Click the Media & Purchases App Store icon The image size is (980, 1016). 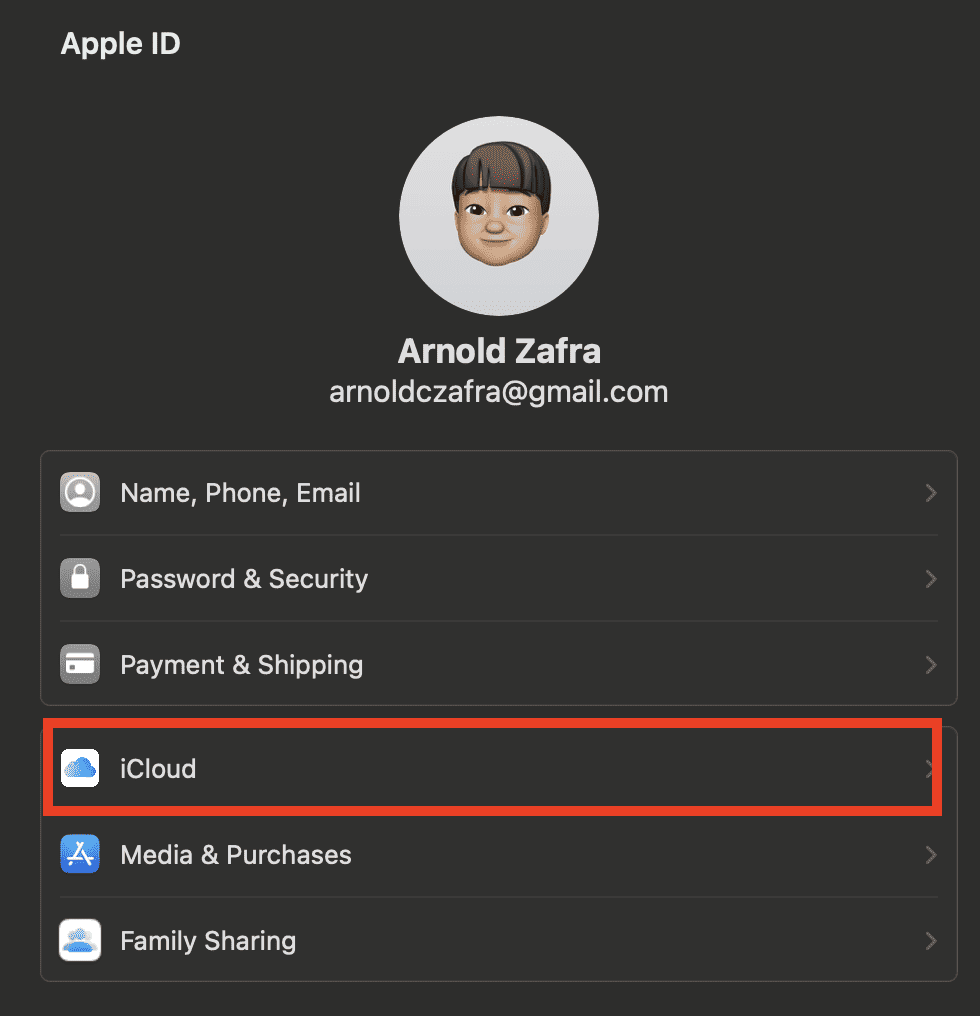tap(80, 855)
